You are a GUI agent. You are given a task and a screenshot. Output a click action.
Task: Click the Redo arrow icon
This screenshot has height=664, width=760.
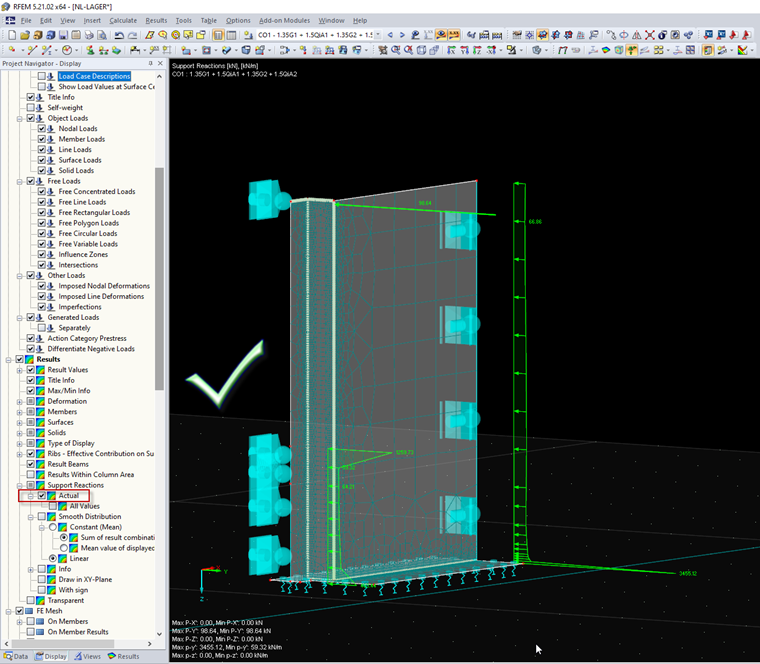pos(132,35)
